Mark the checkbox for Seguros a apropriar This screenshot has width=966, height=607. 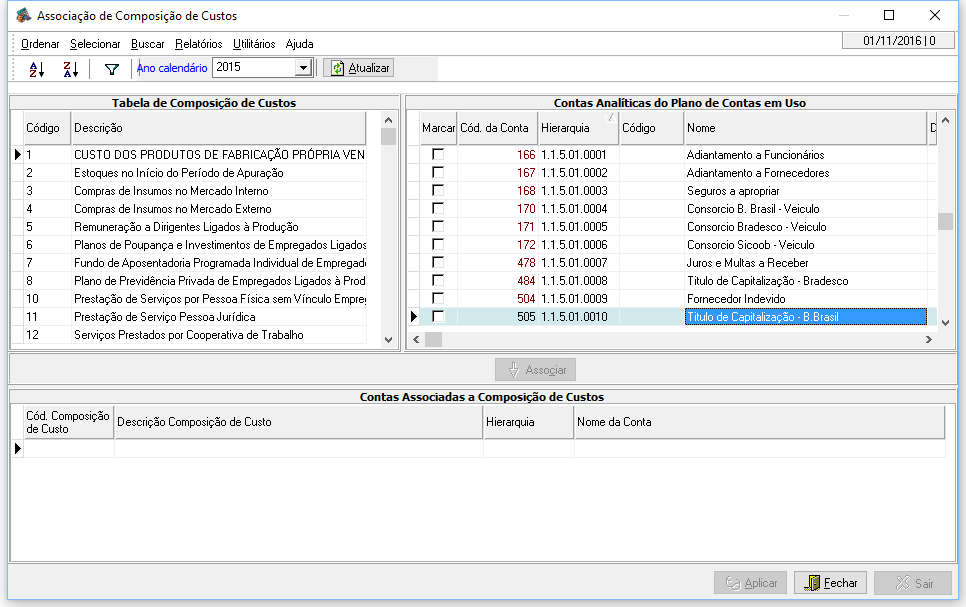[438, 191]
